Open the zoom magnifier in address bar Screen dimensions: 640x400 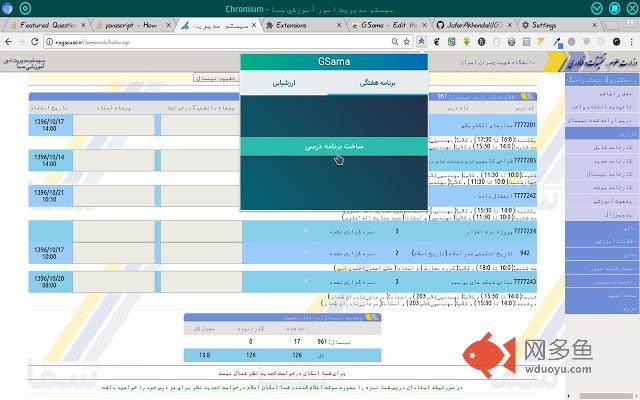(395, 42)
